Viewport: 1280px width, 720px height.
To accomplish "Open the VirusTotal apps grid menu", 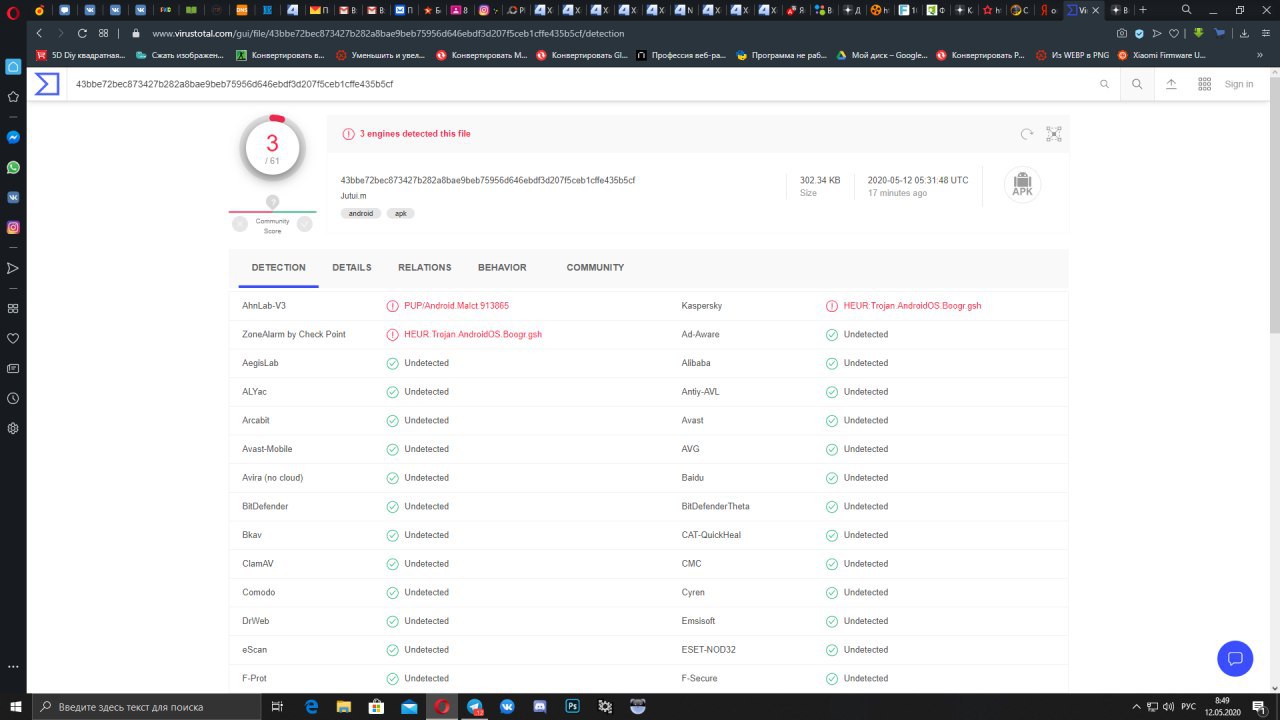I will 1204,84.
